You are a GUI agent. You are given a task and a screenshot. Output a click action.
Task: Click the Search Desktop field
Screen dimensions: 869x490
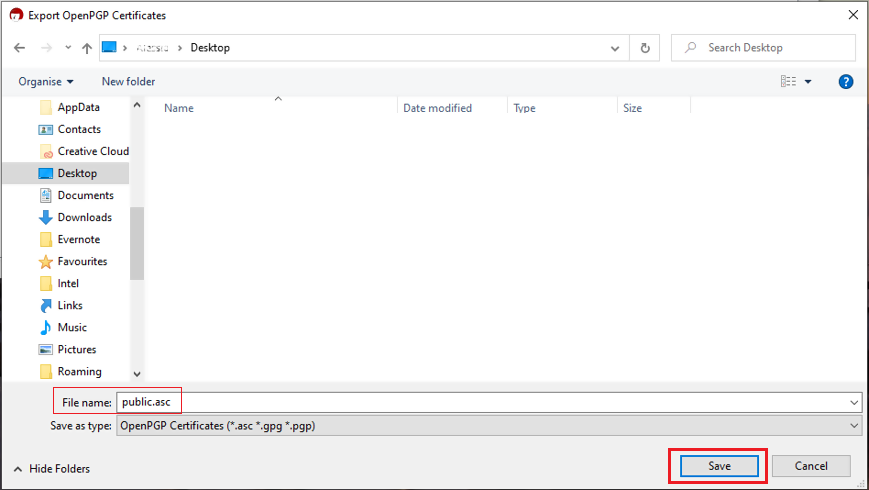pos(763,48)
